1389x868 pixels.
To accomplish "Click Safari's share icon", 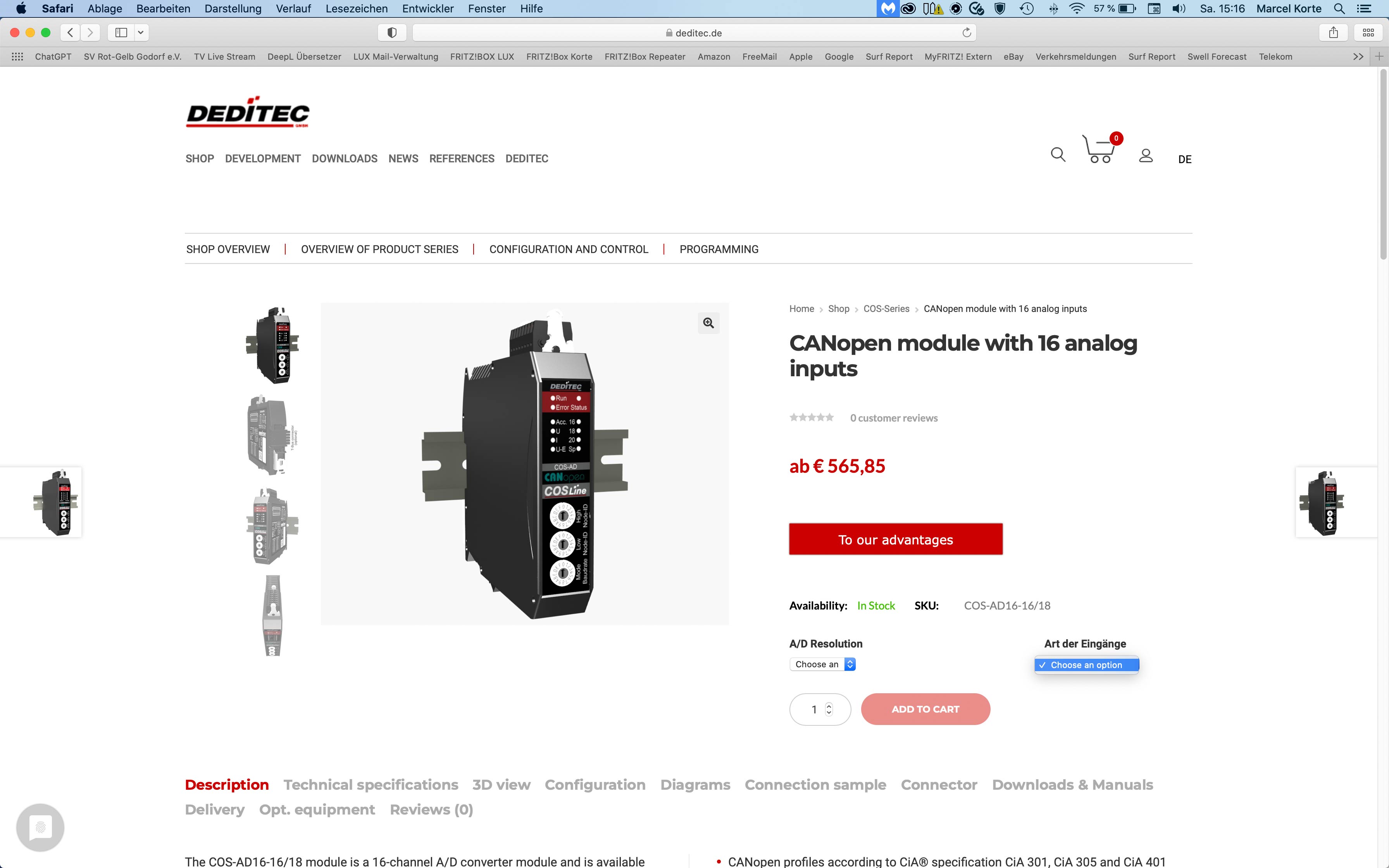I will tap(1333, 33).
